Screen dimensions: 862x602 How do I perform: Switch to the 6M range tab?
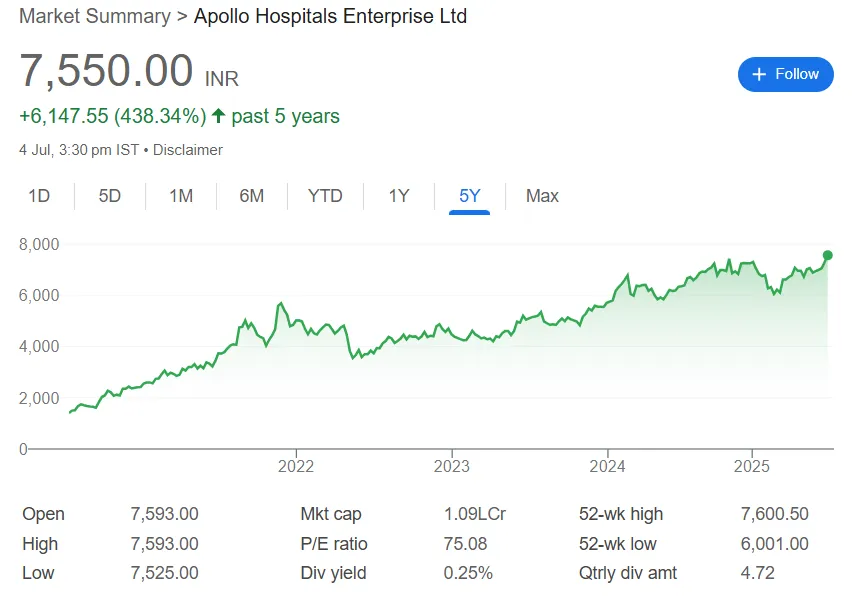pyautogui.click(x=252, y=196)
